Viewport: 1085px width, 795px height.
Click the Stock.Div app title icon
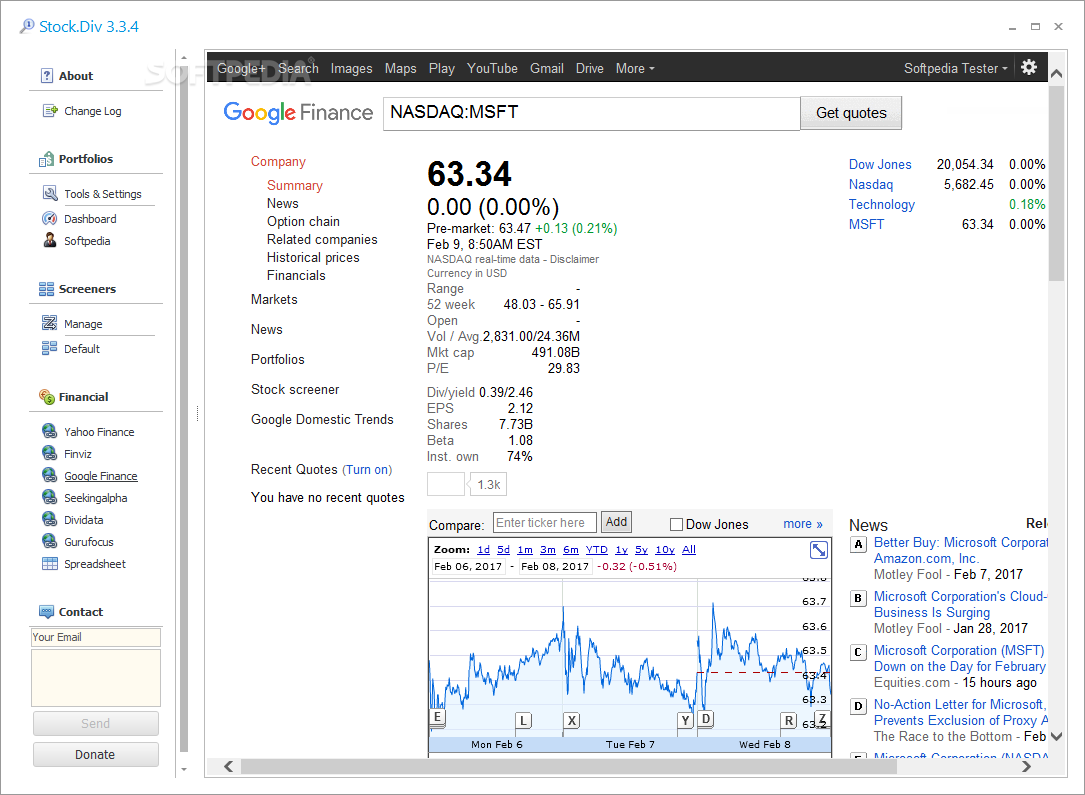27,26
